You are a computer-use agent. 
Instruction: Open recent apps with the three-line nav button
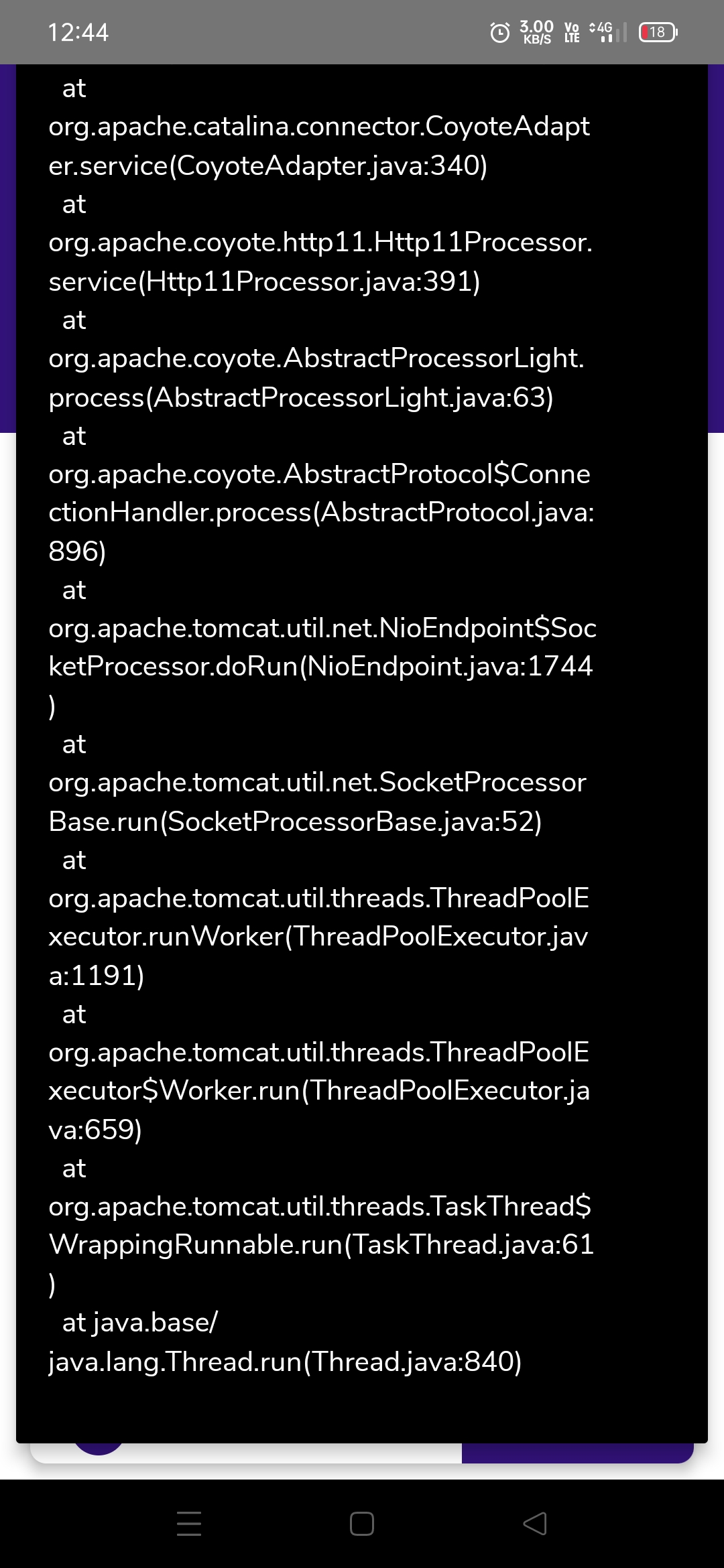click(x=189, y=1523)
